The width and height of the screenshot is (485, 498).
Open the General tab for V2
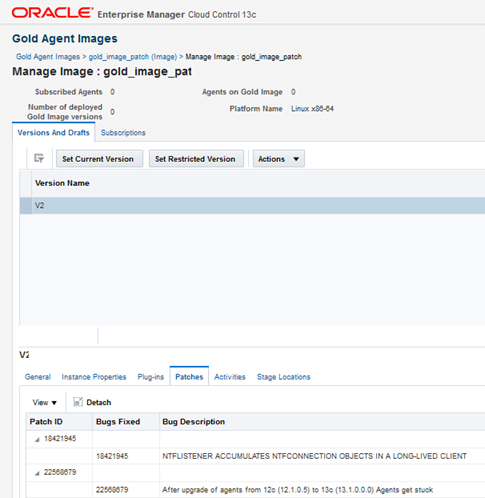pos(38,377)
